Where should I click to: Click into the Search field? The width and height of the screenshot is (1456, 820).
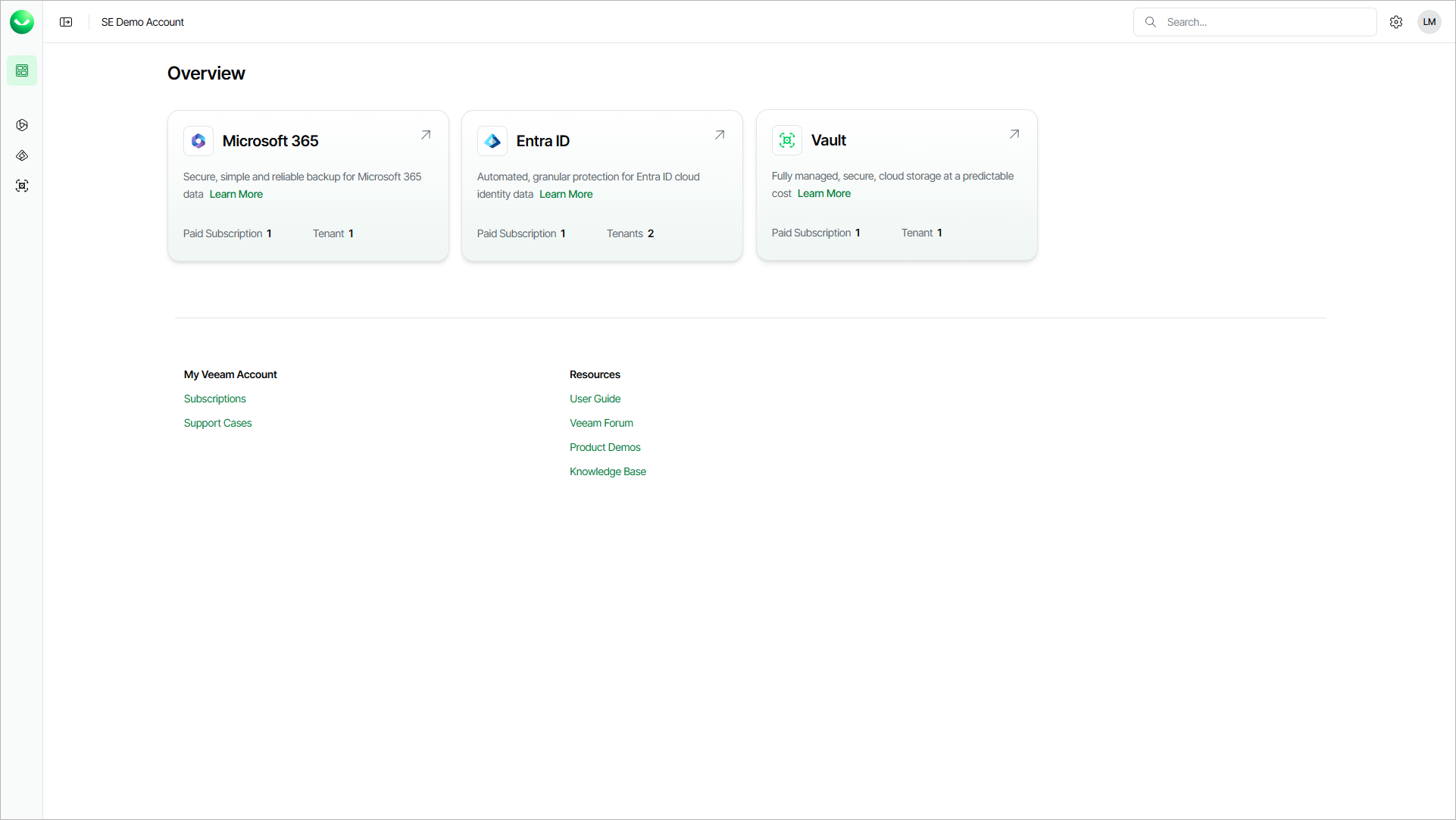(x=1265, y=22)
